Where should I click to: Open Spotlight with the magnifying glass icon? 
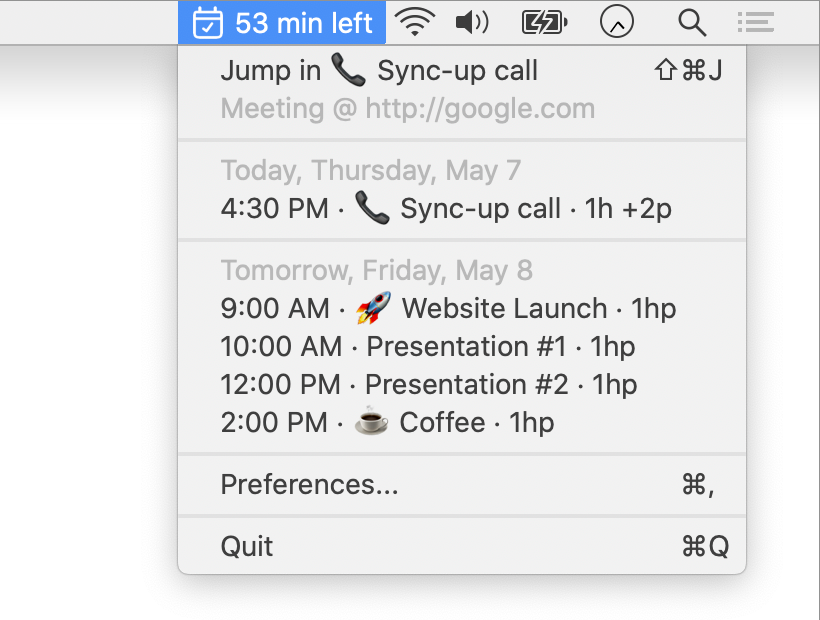click(x=692, y=21)
